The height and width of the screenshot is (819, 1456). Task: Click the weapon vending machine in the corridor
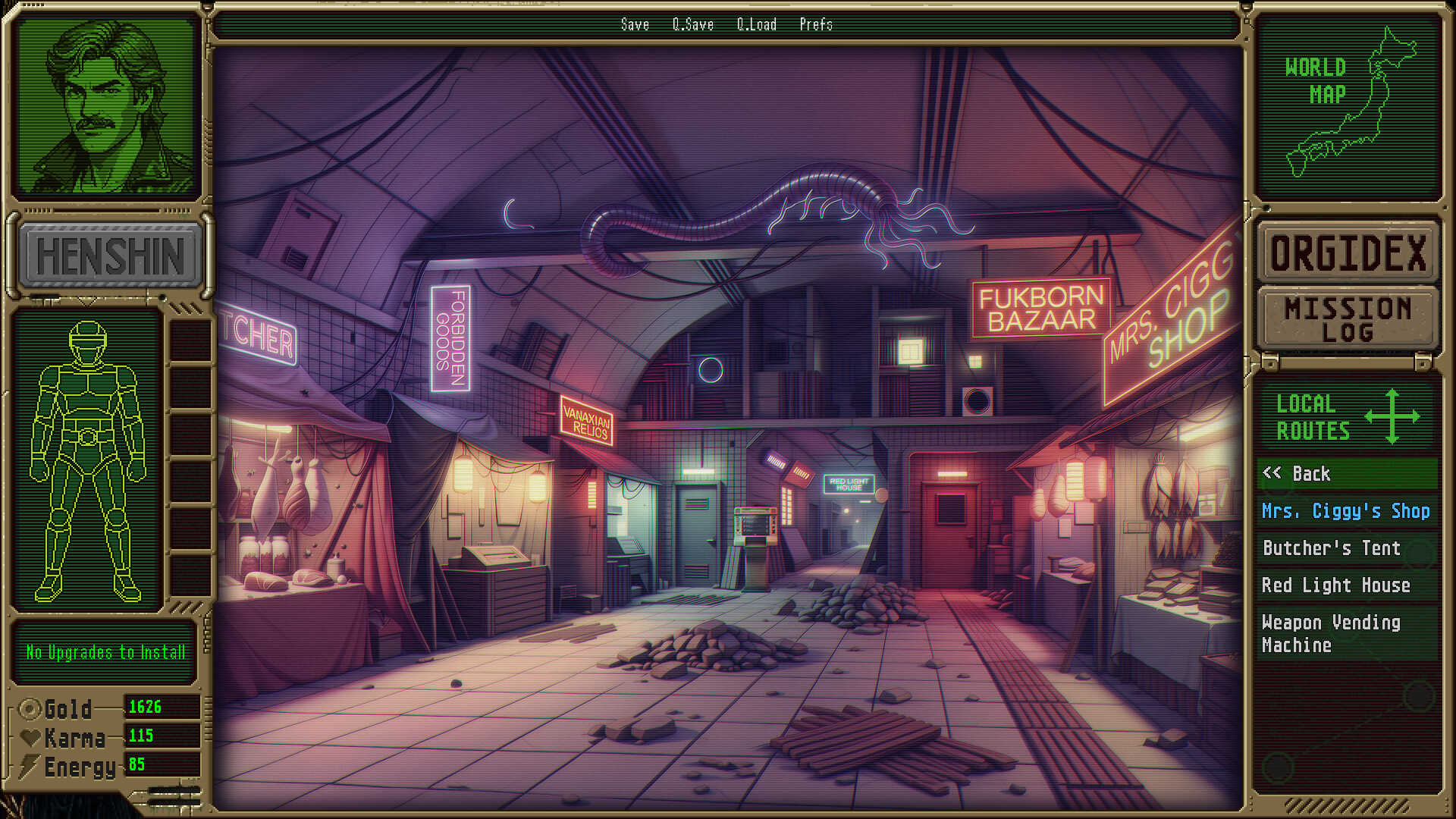[755, 548]
